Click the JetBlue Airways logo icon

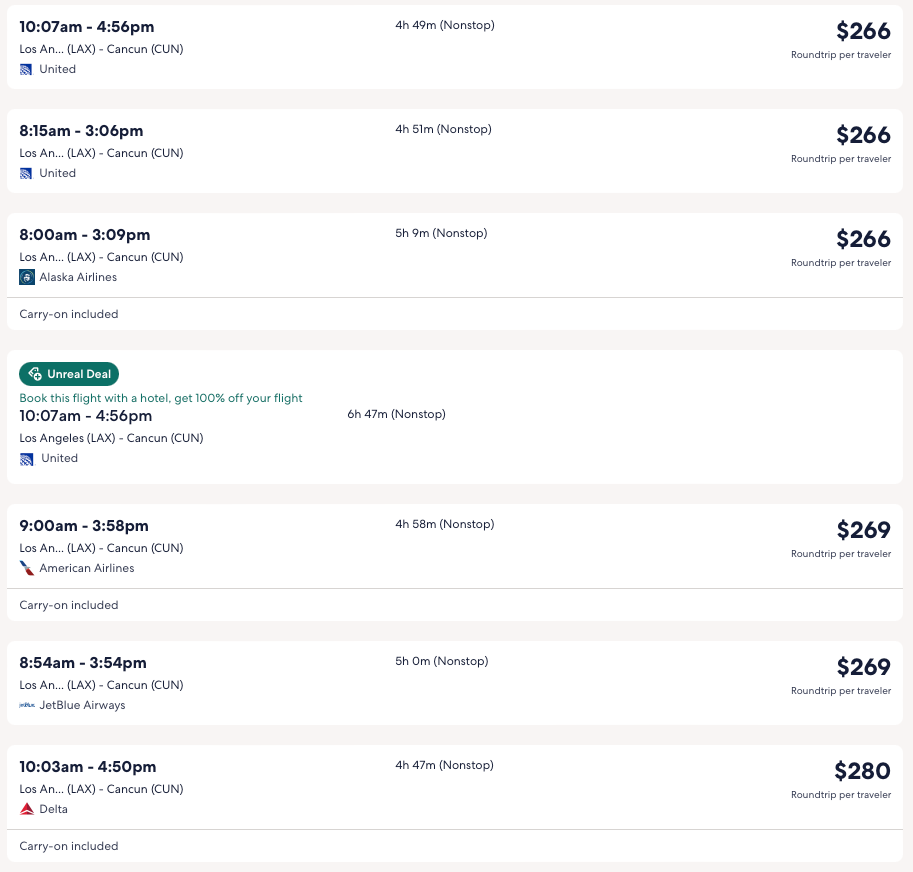27,705
